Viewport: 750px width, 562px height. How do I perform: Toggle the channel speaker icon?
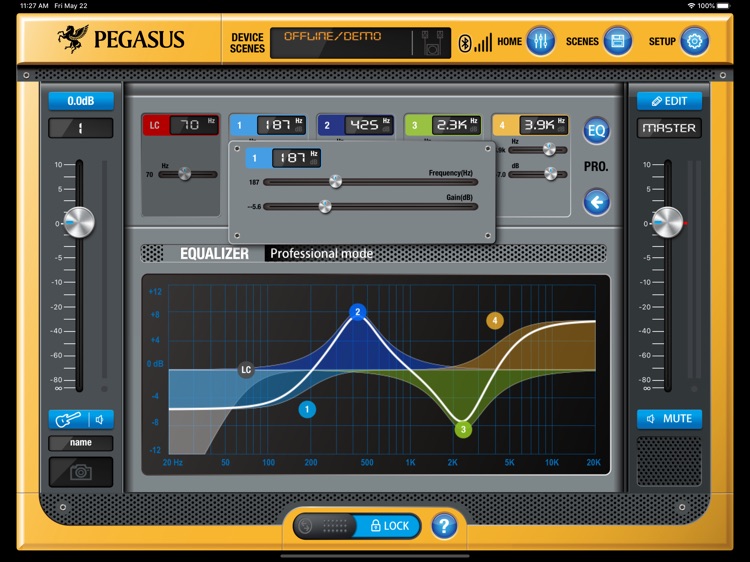[x=100, y=419]
